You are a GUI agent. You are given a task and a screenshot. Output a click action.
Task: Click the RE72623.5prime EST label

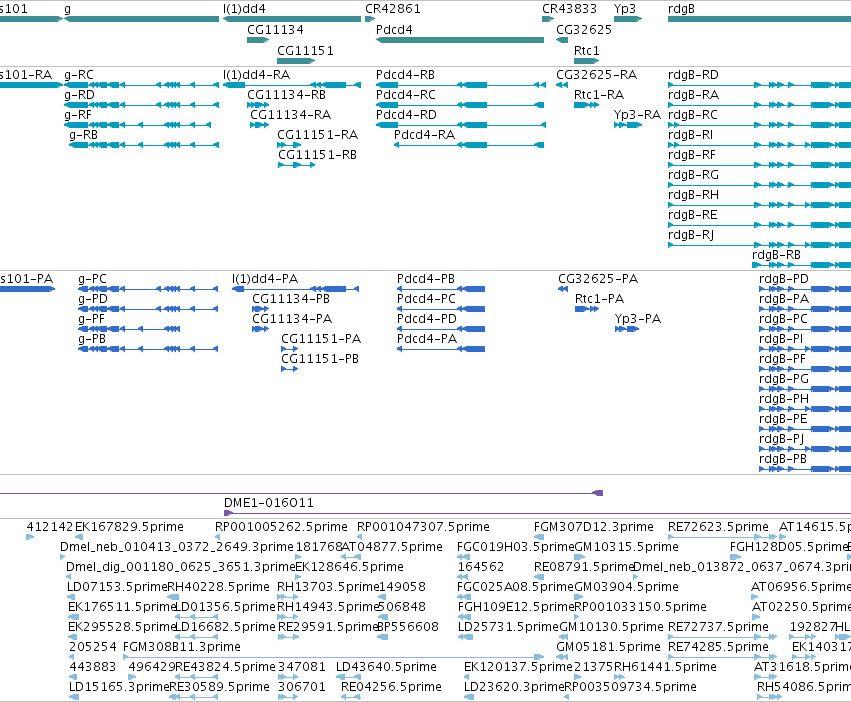click(x=718, y=527)
